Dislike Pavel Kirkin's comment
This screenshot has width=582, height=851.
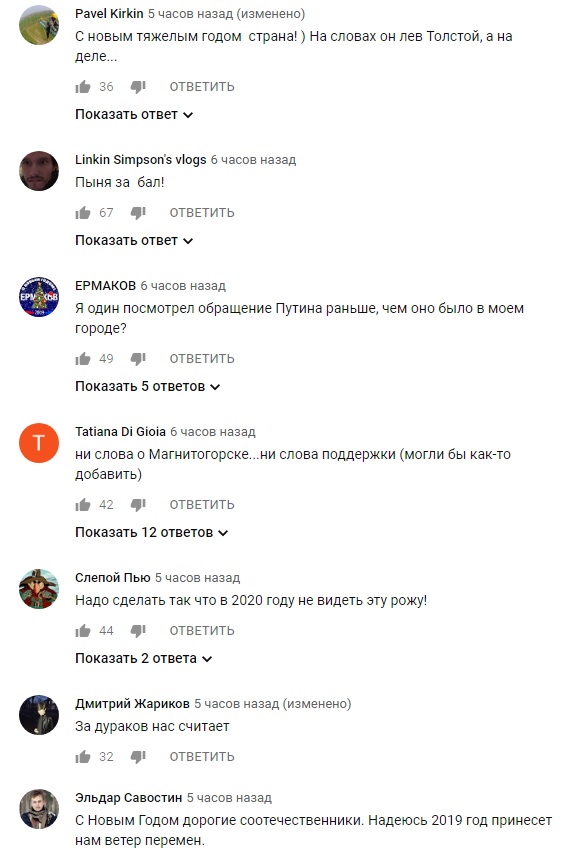coord(138,87)
